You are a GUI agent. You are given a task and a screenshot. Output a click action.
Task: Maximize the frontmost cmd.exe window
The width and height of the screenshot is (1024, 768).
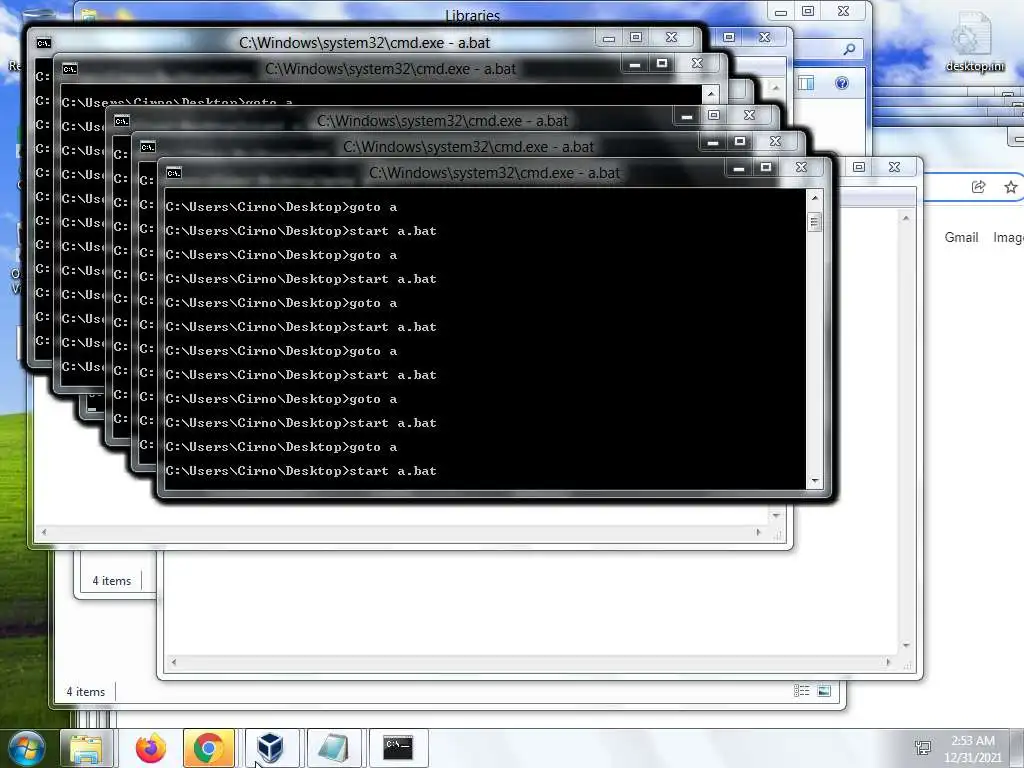766,168
